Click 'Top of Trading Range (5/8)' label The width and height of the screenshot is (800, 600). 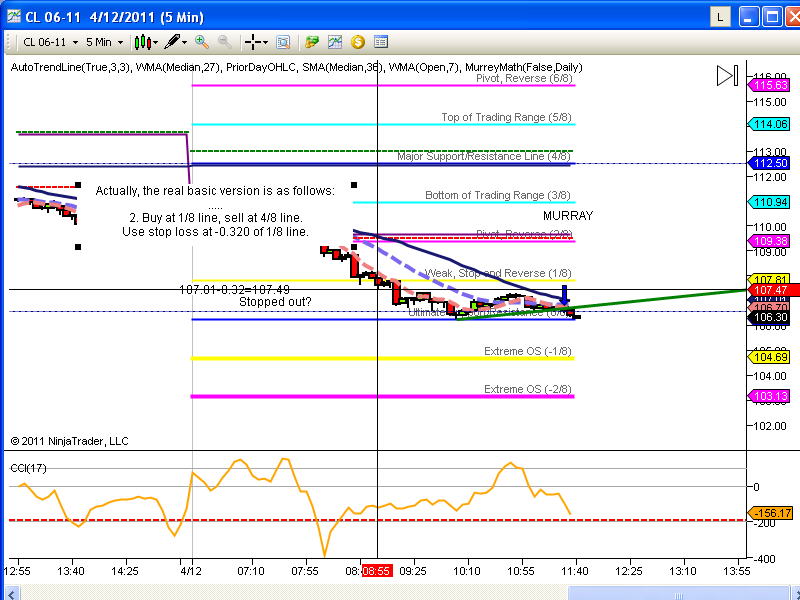(x=506, y=117)
